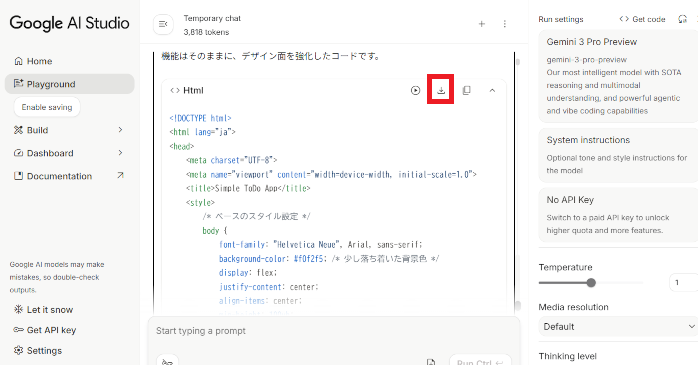Open the Gemini 3 Pro Preview model card
The height and width of the screenshot is (365, 698).
click(618, 76)
